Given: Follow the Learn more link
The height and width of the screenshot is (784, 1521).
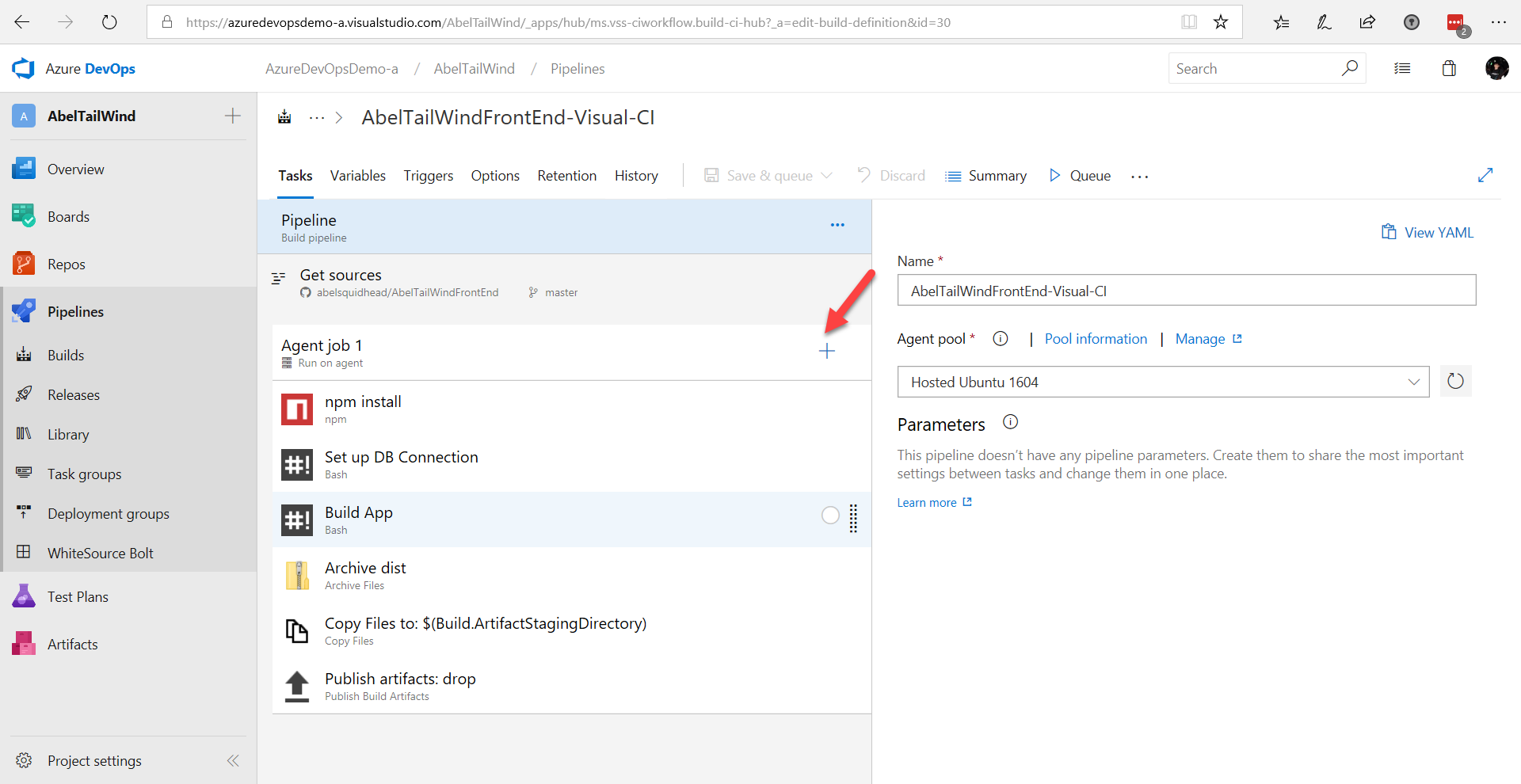Looking at the screenshot, I should pos(934,503).
